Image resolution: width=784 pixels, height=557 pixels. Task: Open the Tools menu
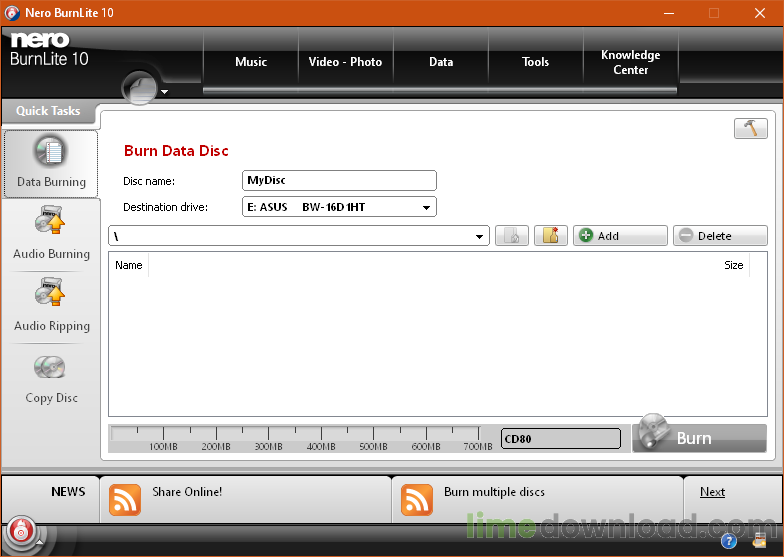[x=536, y=62]
